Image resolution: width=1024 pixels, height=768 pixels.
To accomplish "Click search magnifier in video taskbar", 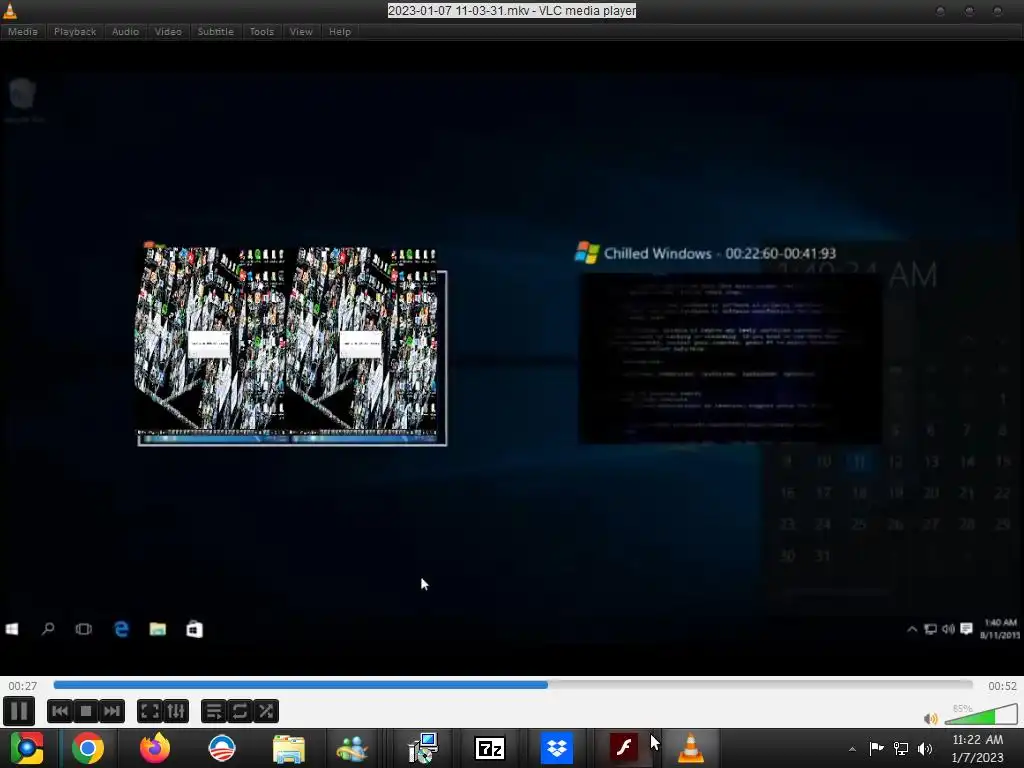I will (48, 629).
